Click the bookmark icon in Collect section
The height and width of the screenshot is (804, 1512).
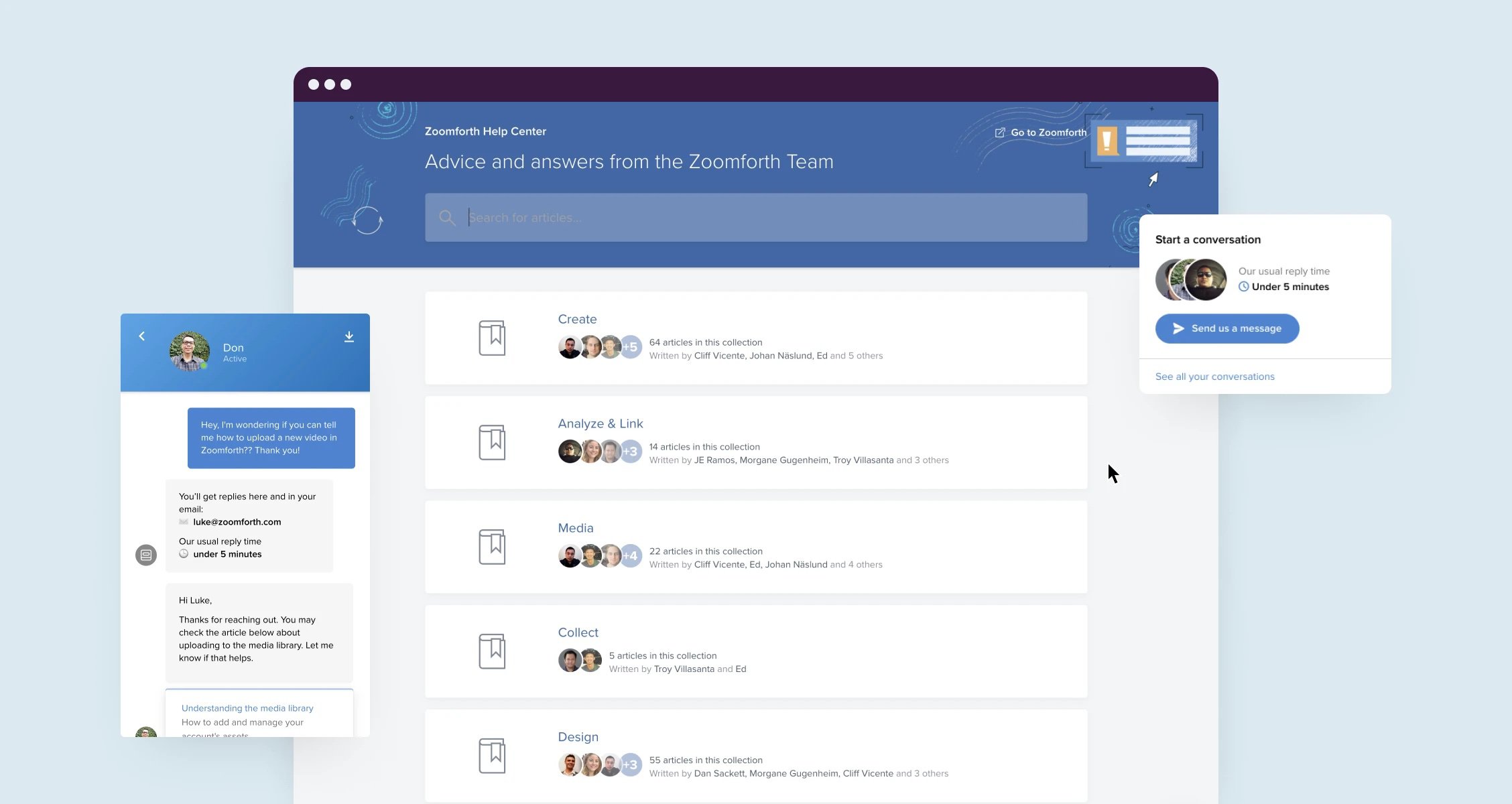[492, 649]
